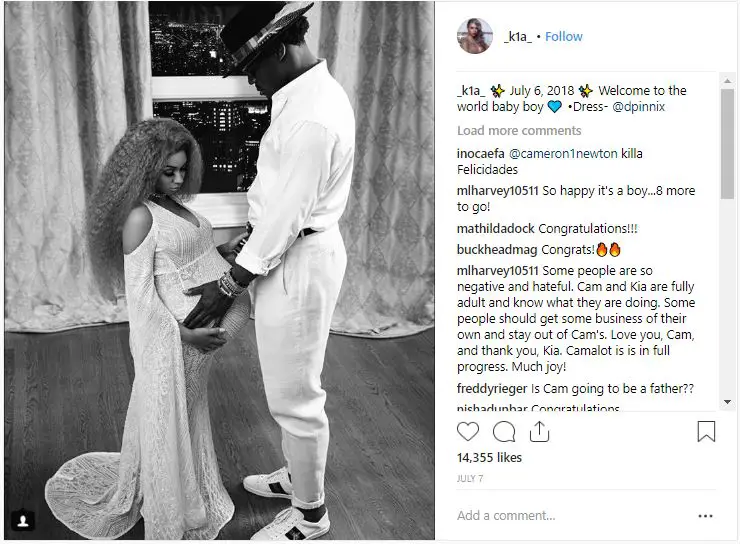Click the scrollbar up arrow in comments

pyautogui.click(x=727, y=81)
